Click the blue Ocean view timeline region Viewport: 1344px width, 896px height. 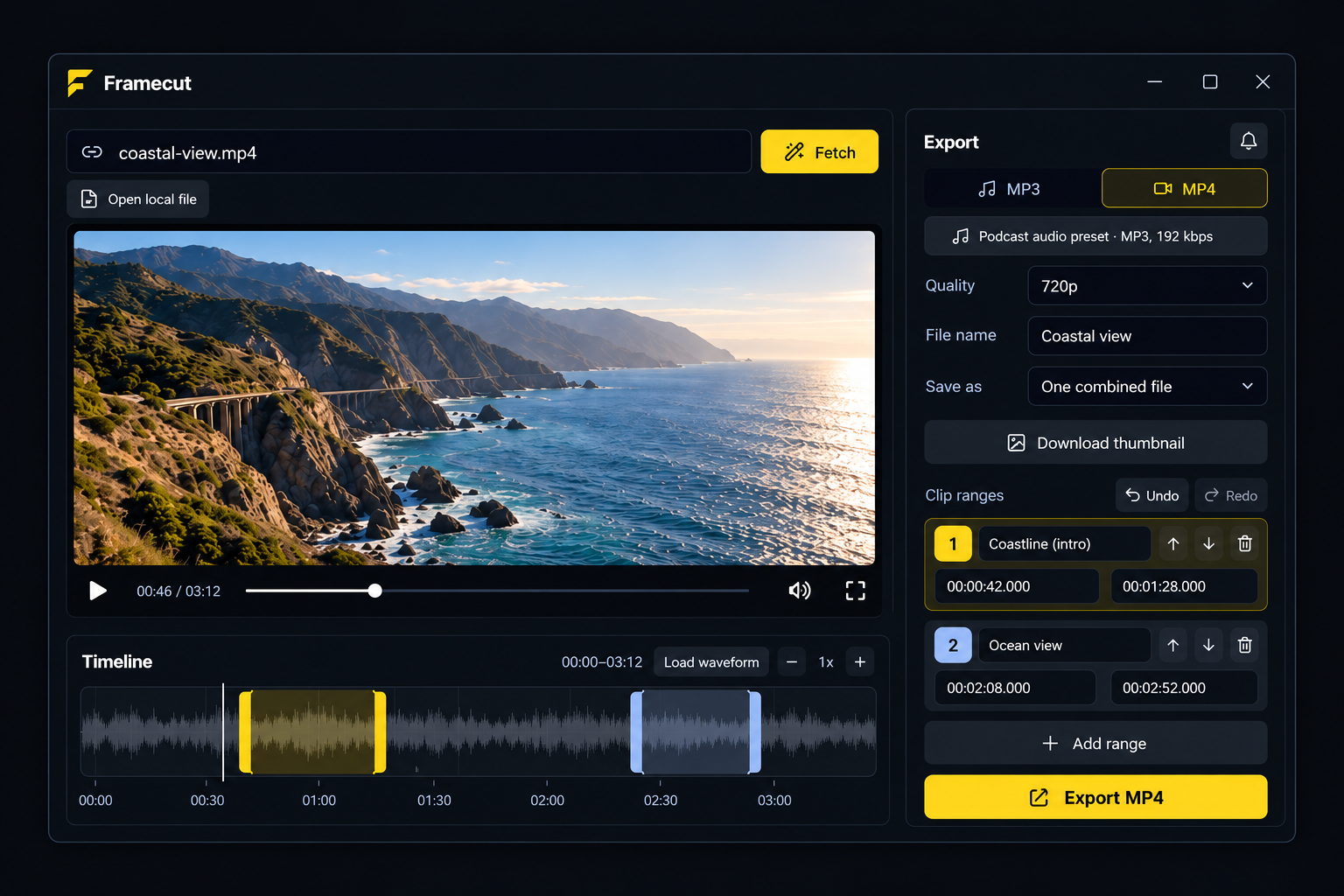click(696, 732)
